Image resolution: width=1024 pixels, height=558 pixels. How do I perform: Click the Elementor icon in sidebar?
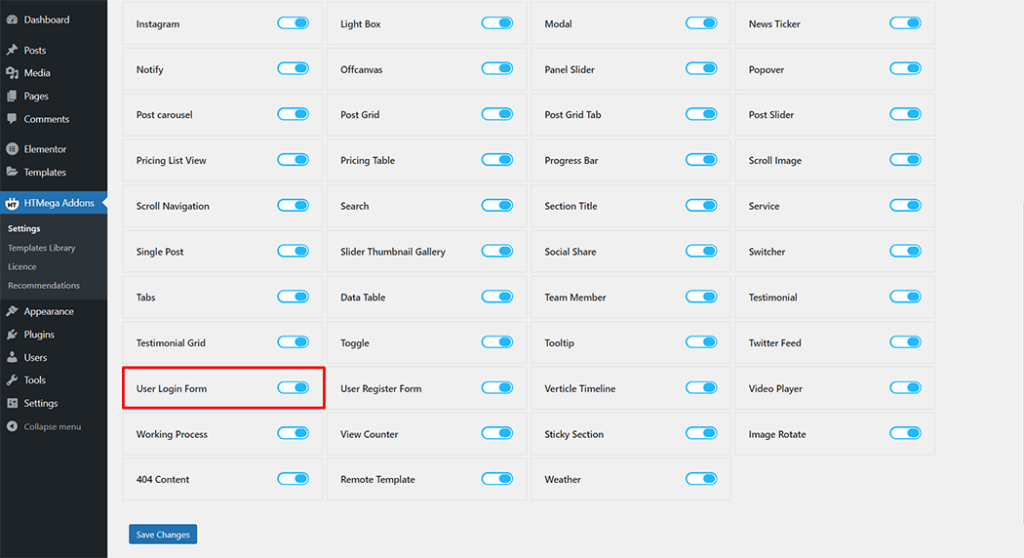[x=12, y=149]
